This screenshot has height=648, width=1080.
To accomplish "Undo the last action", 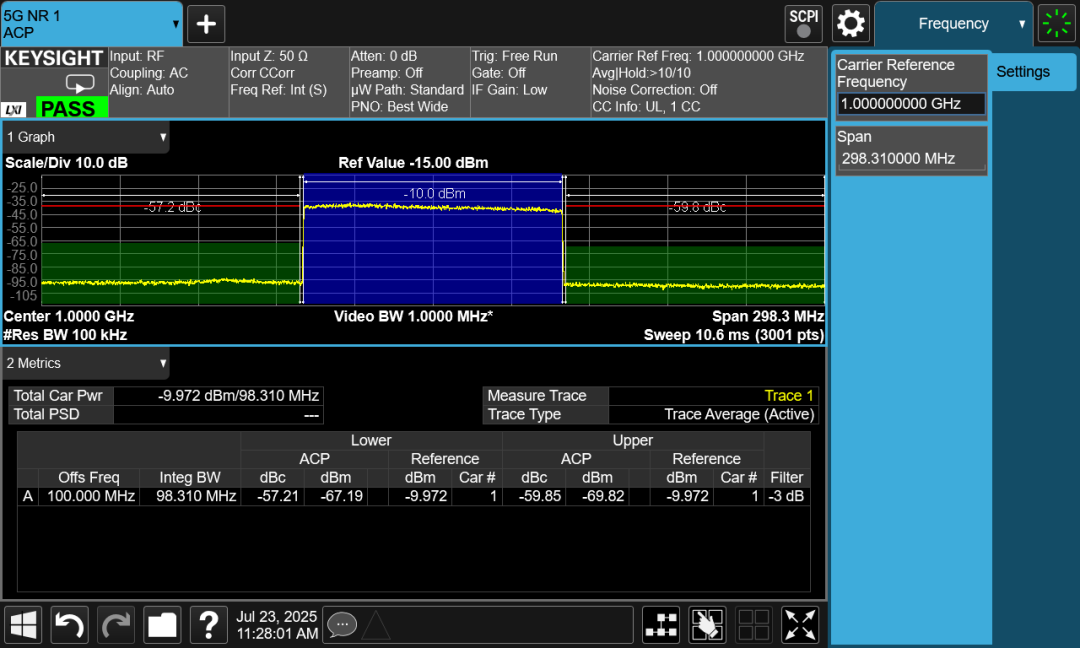I will [x=69, y=625].
